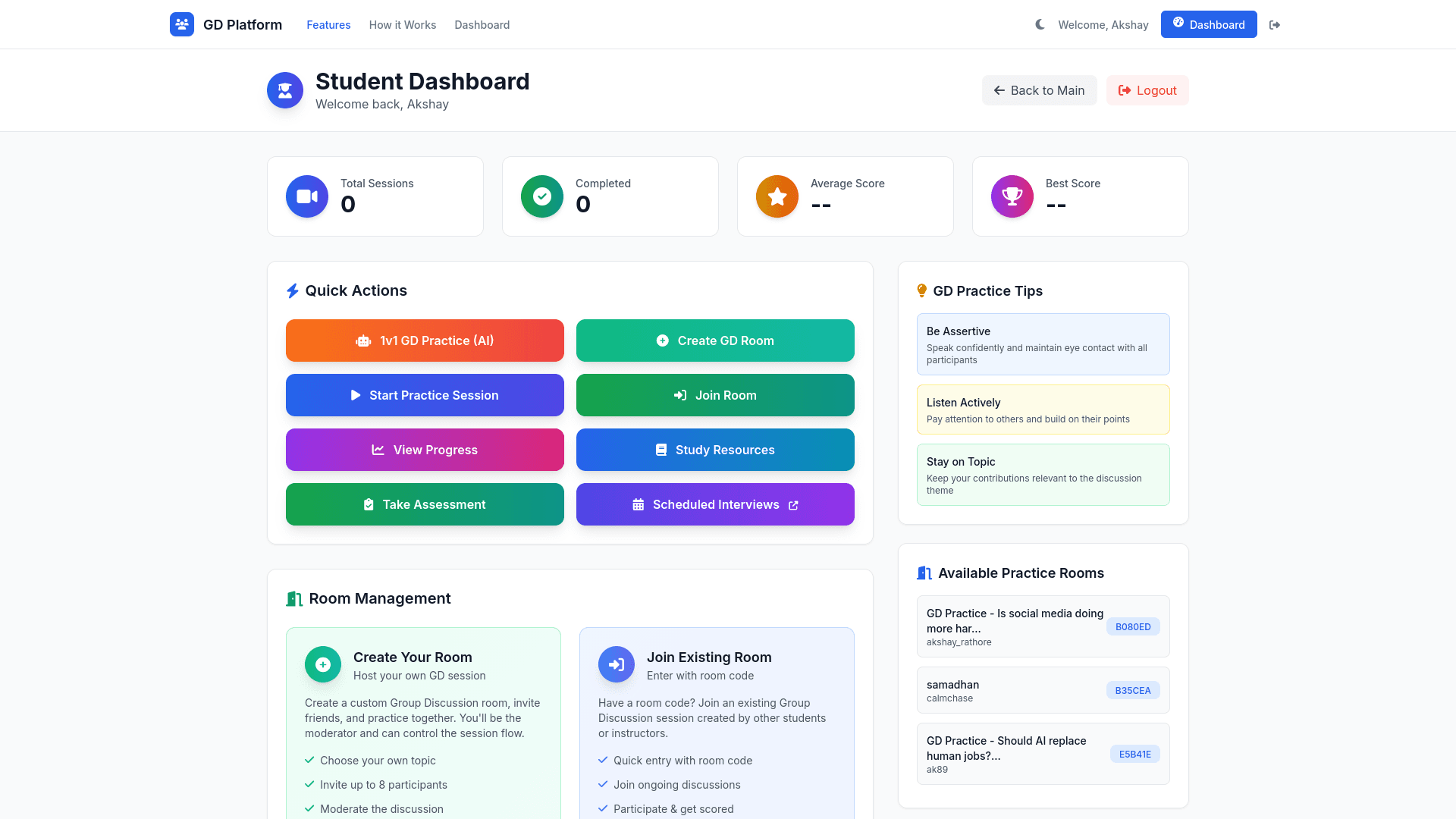Select room with code B35CEA
Image resolution: width=1456 pixels, height=819 pixels.
1043,690
